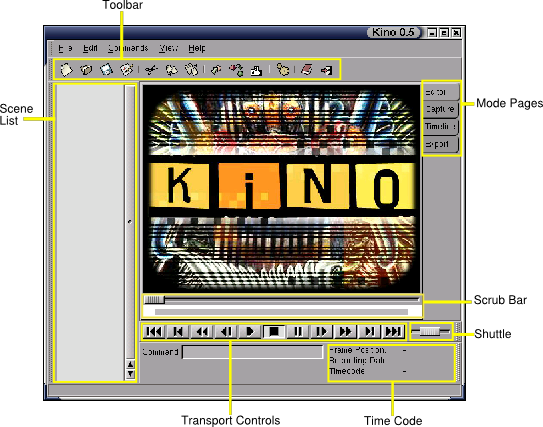The width and height of the screenshot is (543, 427).
Task: Step forward one frame button
Action: point(322,332)
